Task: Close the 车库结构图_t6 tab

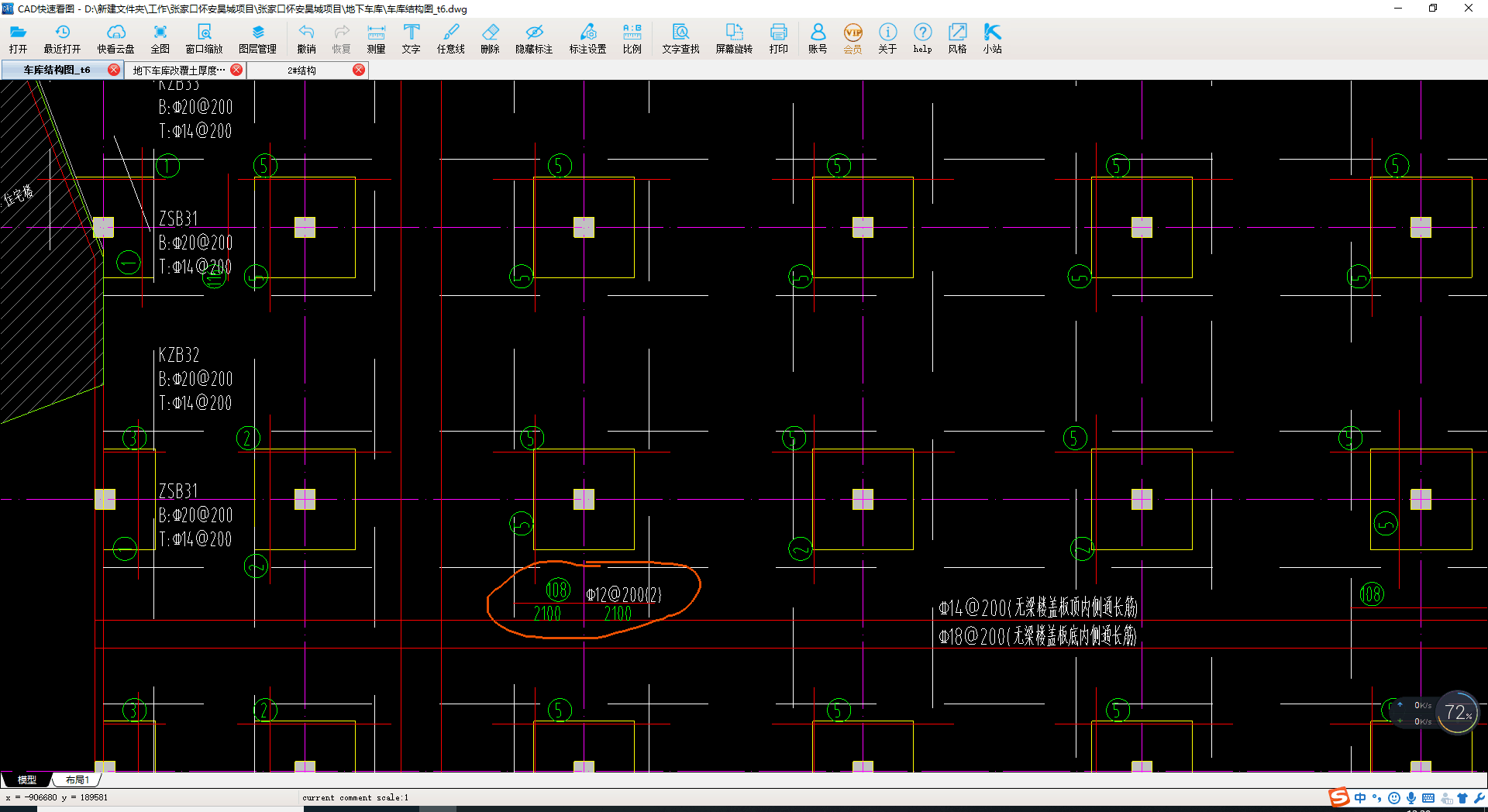Action: 114,70
